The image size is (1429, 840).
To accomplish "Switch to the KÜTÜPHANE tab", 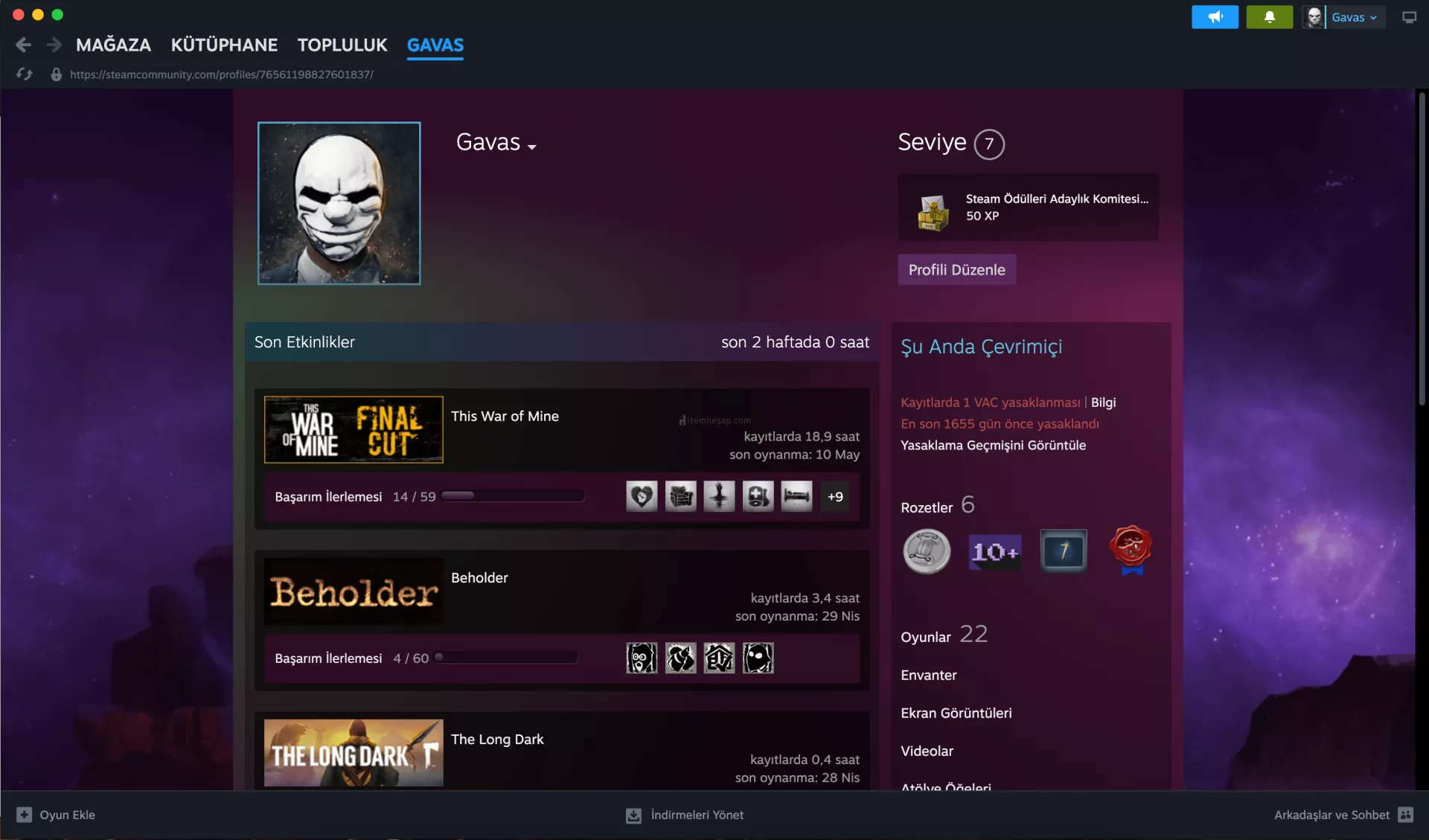I will coord(224,45).
